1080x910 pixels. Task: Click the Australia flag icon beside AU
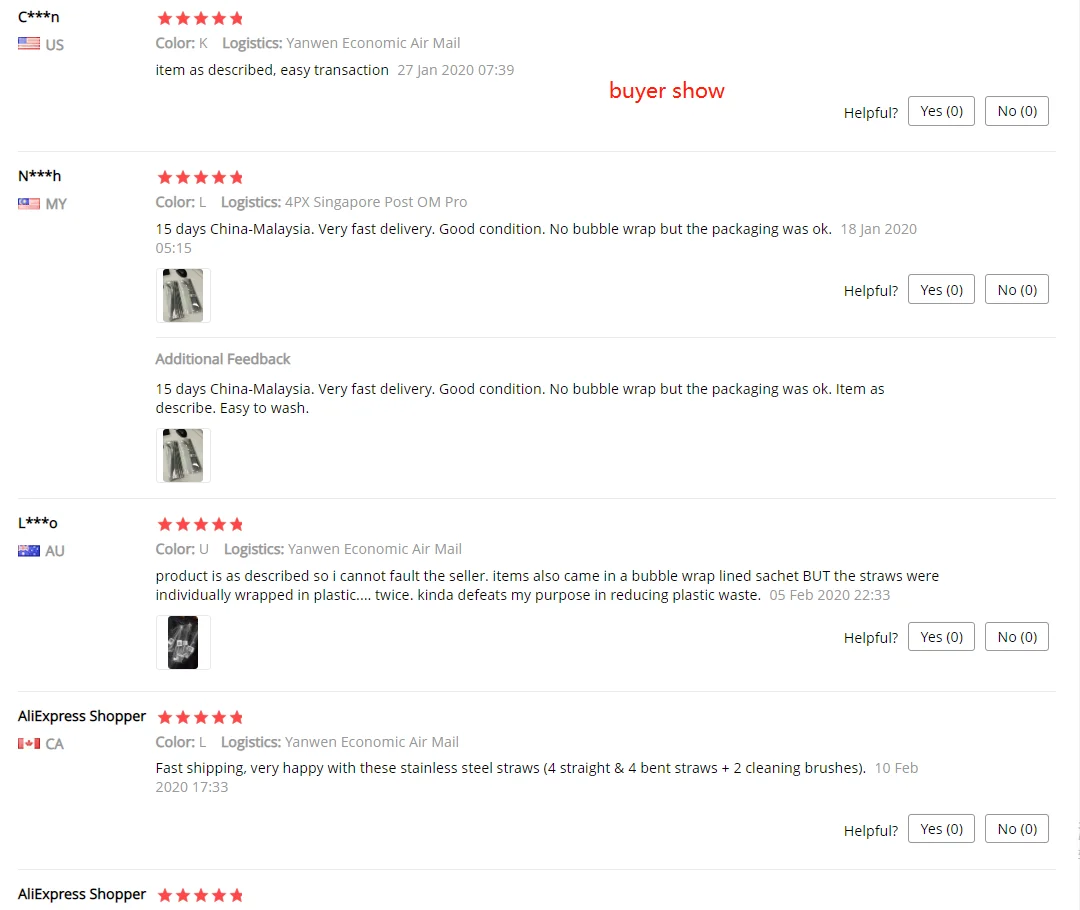coord(29,550)
